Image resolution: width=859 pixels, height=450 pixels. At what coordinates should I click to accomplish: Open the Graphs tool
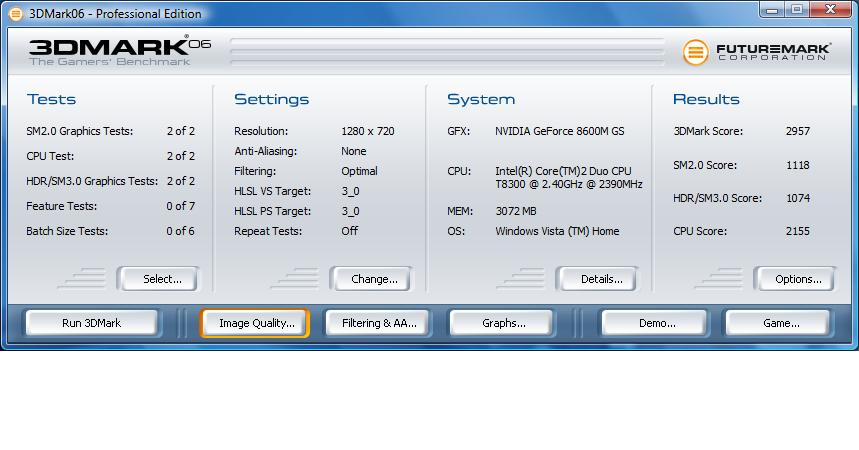tap(502, 323)
